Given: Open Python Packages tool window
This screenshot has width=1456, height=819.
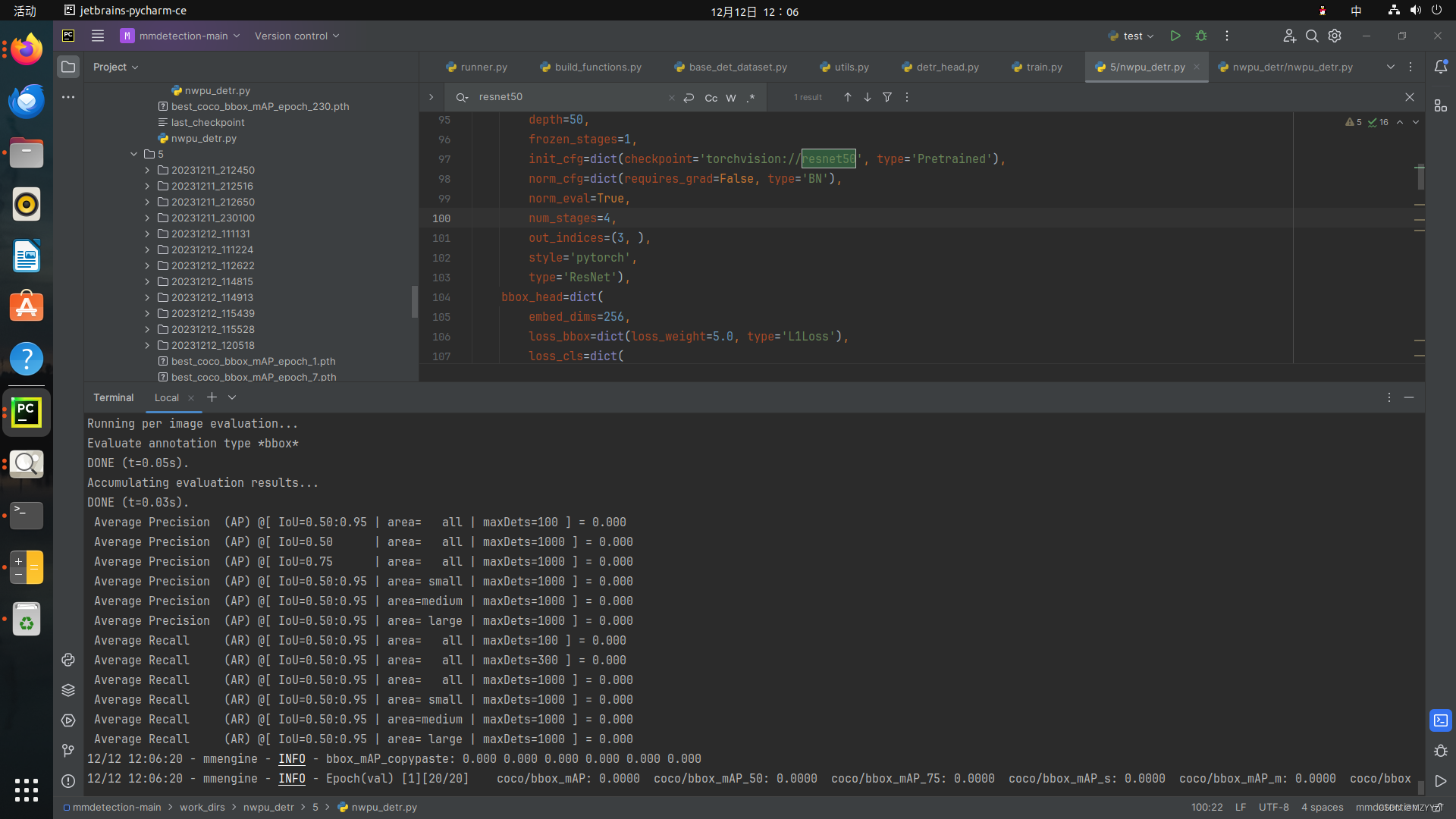Looking at the screenshot, I should click(x=68, y=690).
